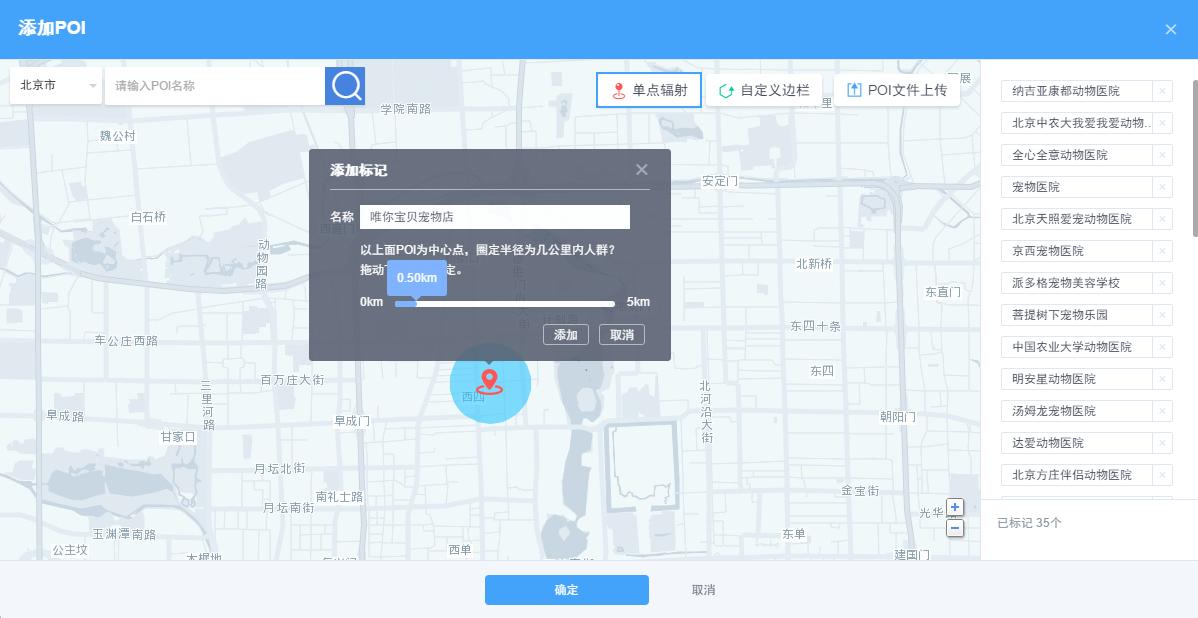
Task: Open POI文件上传 file upload
Action: point(897,89)
